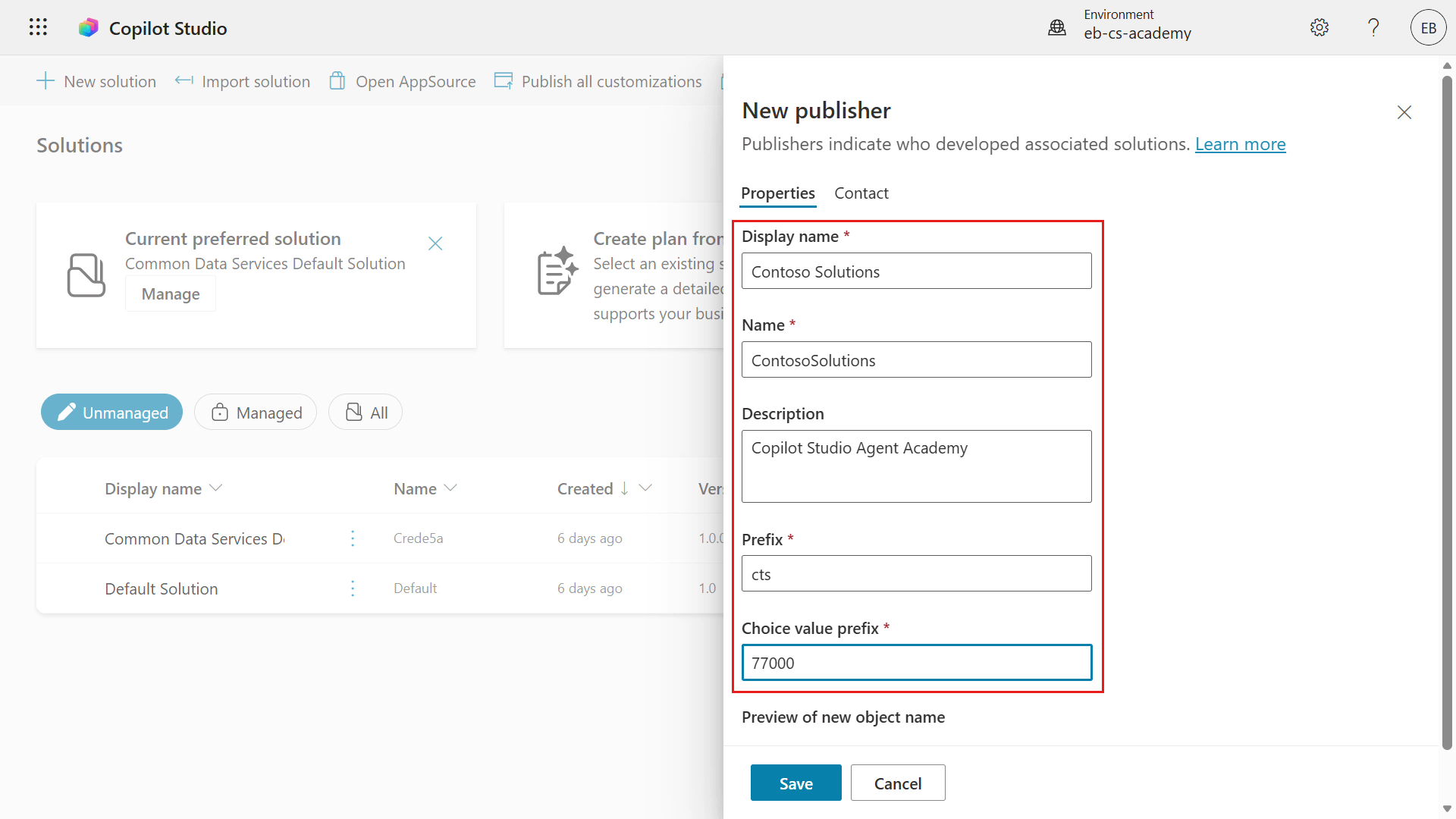Screen dimensions: 1456x819
Task: Click the Open AppSource bag icon
Action: click(x=337, y=80)
